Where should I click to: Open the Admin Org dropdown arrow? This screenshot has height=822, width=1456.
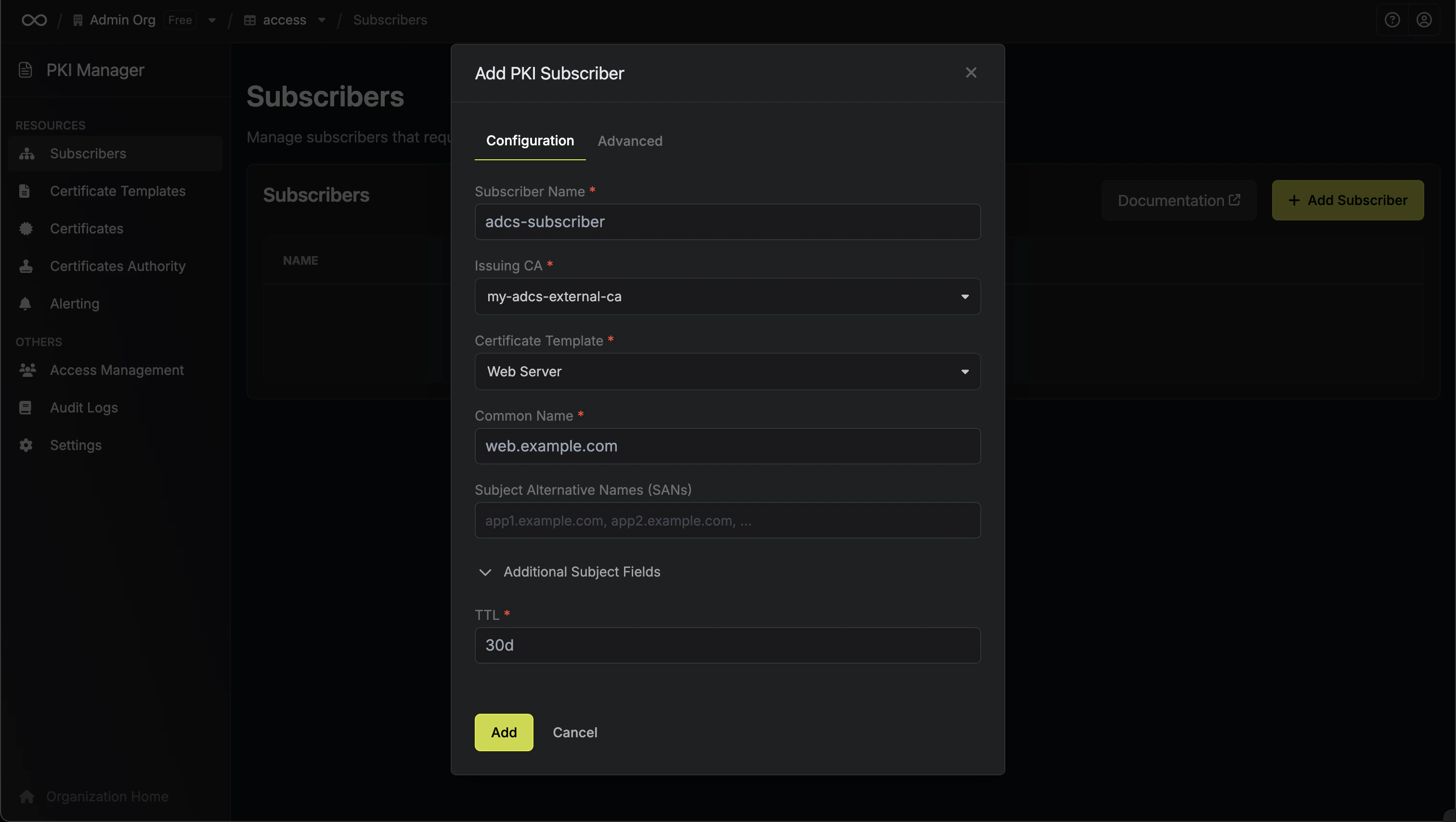click(x=212, y=20)
